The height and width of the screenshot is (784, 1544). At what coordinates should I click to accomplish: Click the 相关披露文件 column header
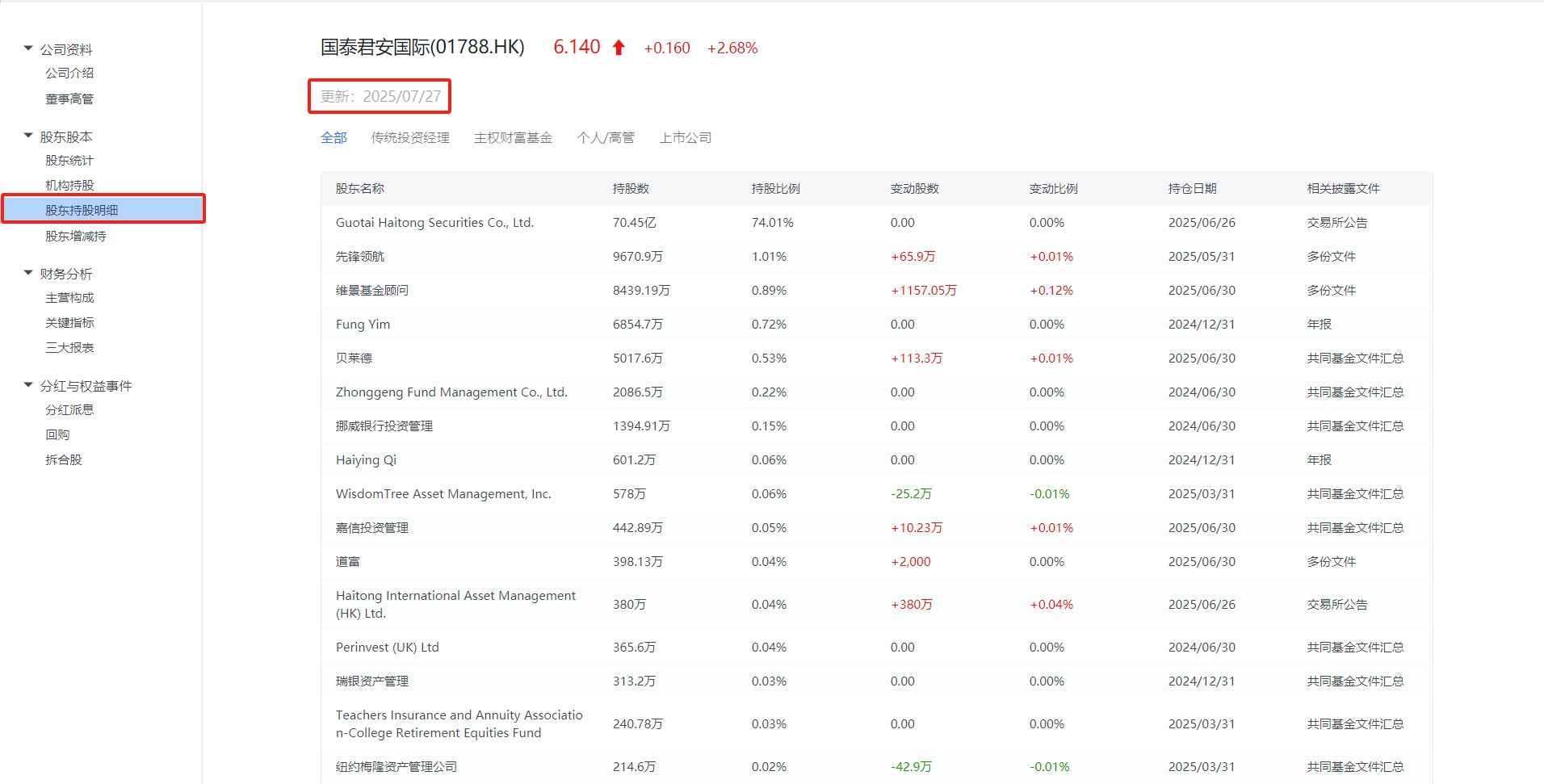pos(1344,188)
